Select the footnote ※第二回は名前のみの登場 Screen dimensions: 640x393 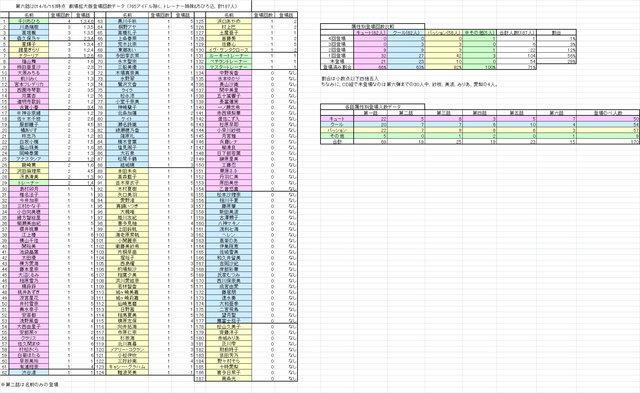[30, 384]
